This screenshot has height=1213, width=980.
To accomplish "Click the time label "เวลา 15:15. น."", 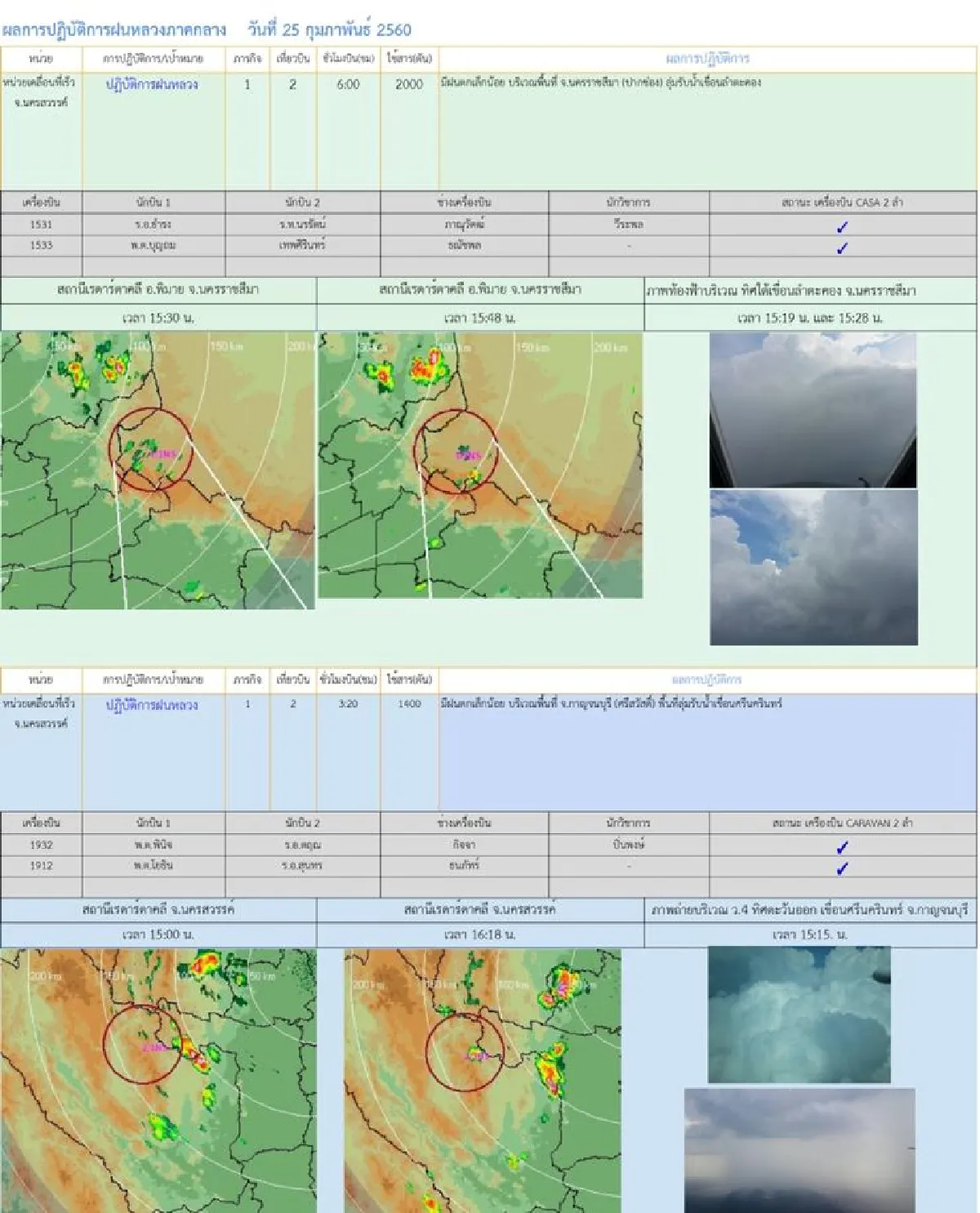I will [x=809, y=934].
